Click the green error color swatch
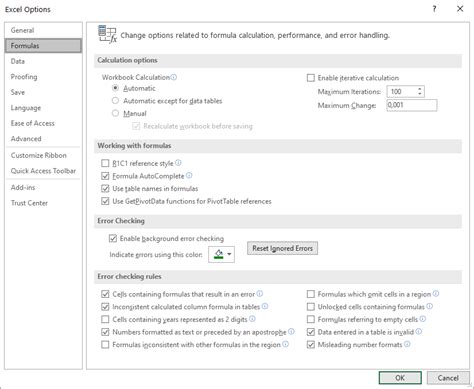Screen dimensions: 474x389 tap(219, 254)
